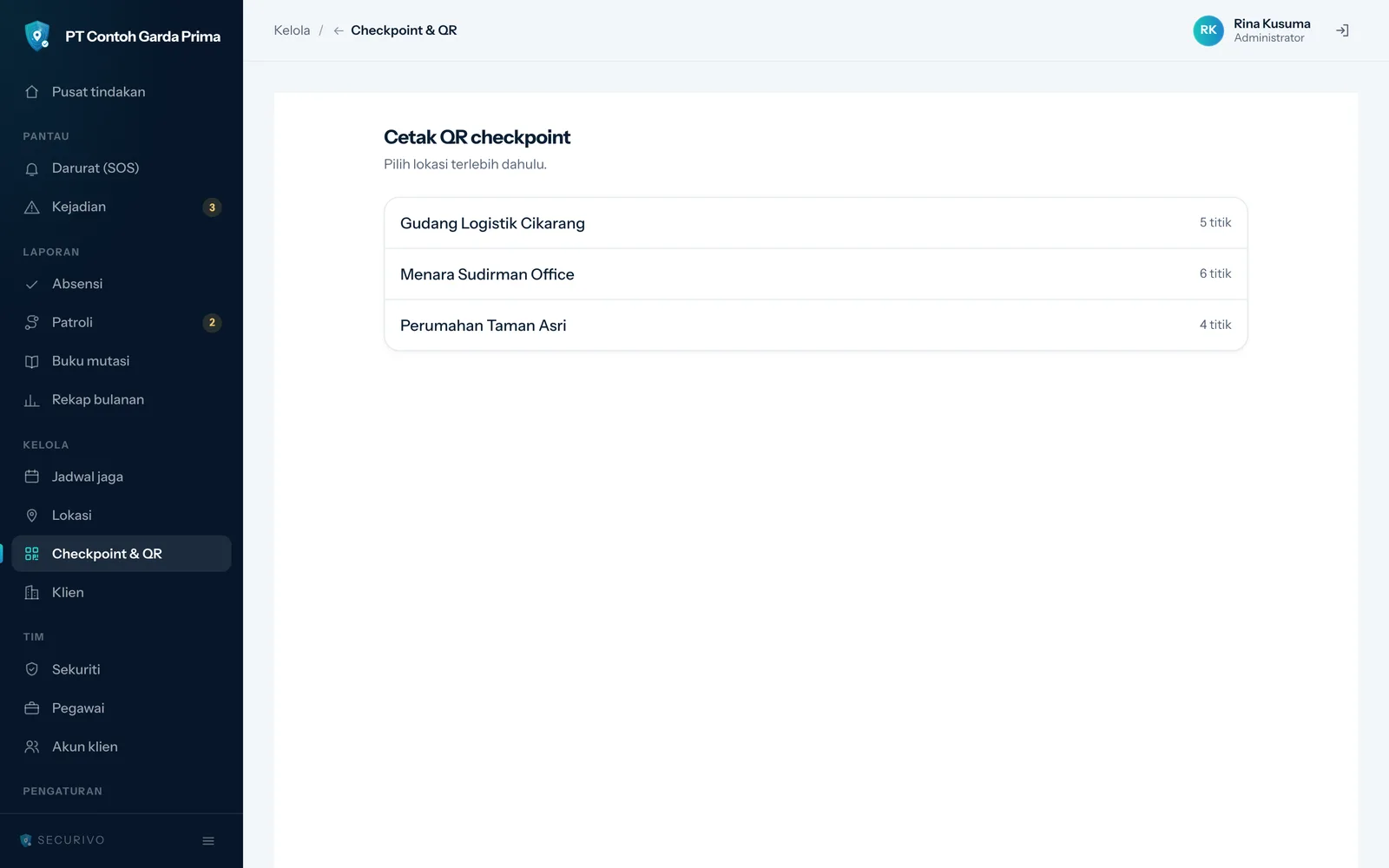Click the RK user avatar
Image resolution: width=1389 pixels, height=868 pixels.
click(x=1208, y=30)
